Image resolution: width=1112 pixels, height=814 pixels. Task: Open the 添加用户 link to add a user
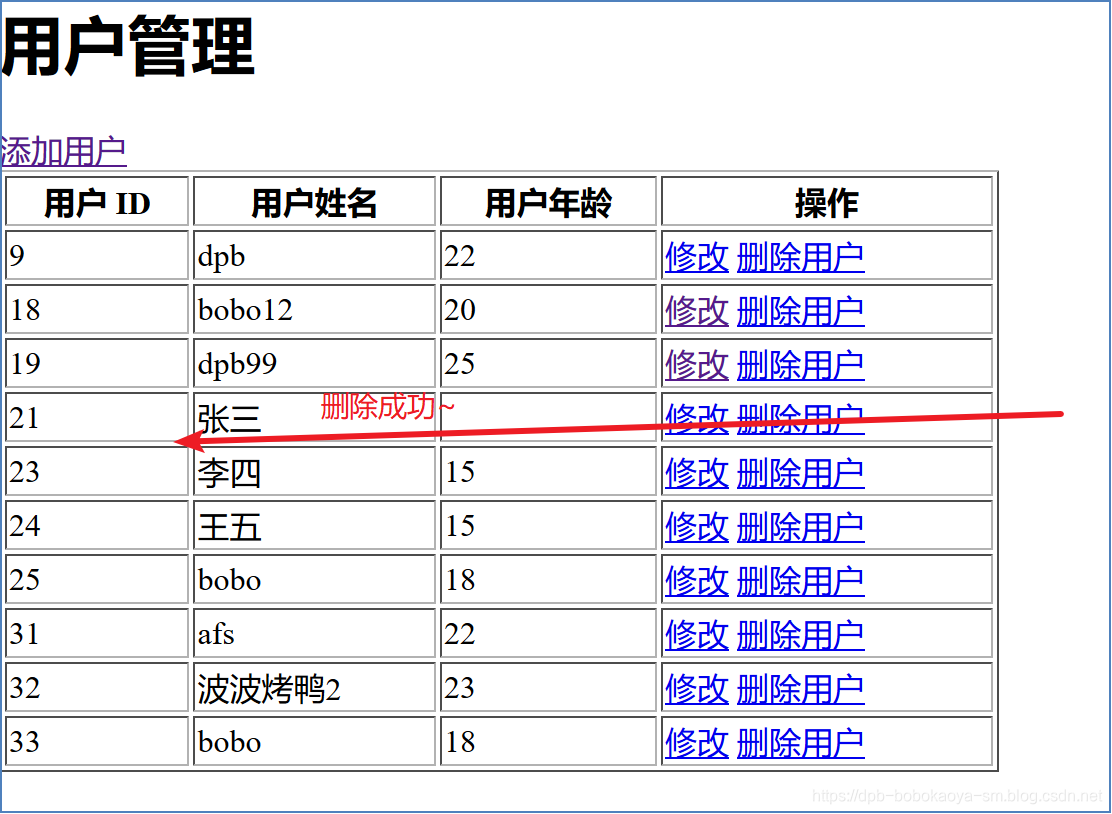coord(62,148)
